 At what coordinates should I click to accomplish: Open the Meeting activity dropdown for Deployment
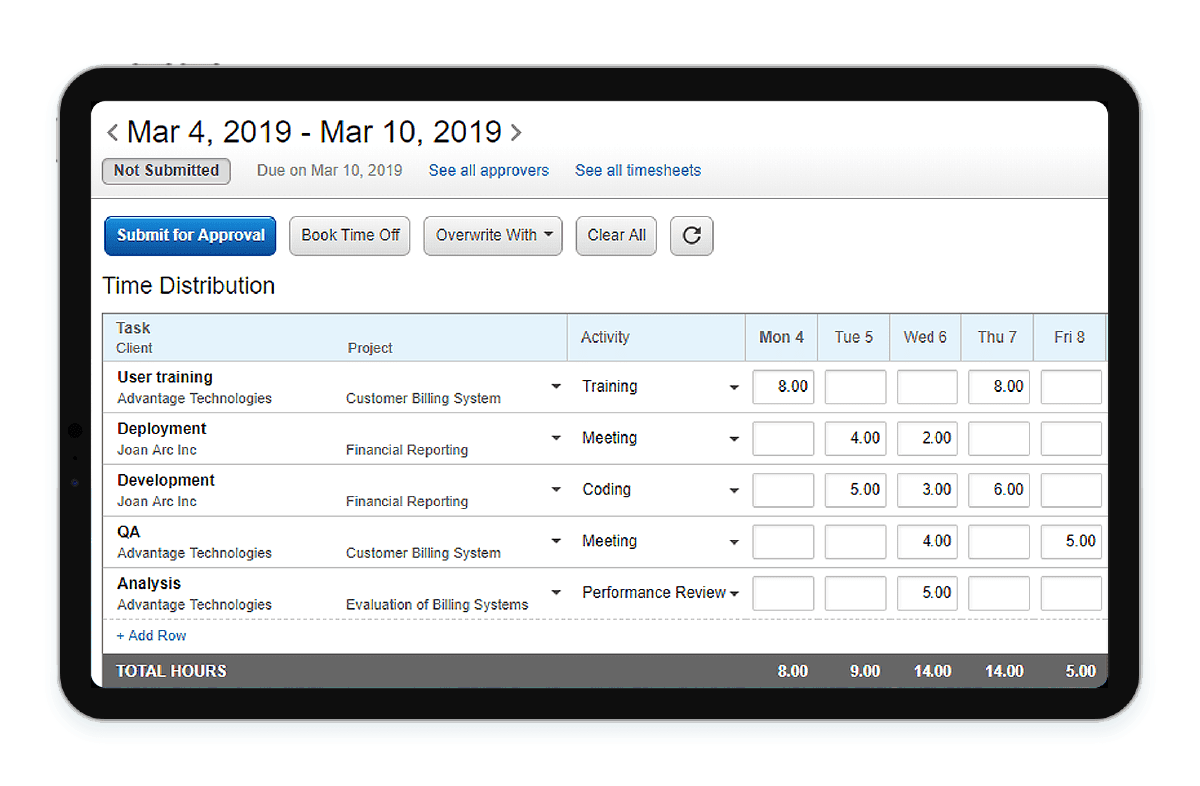tap(733, 438)
